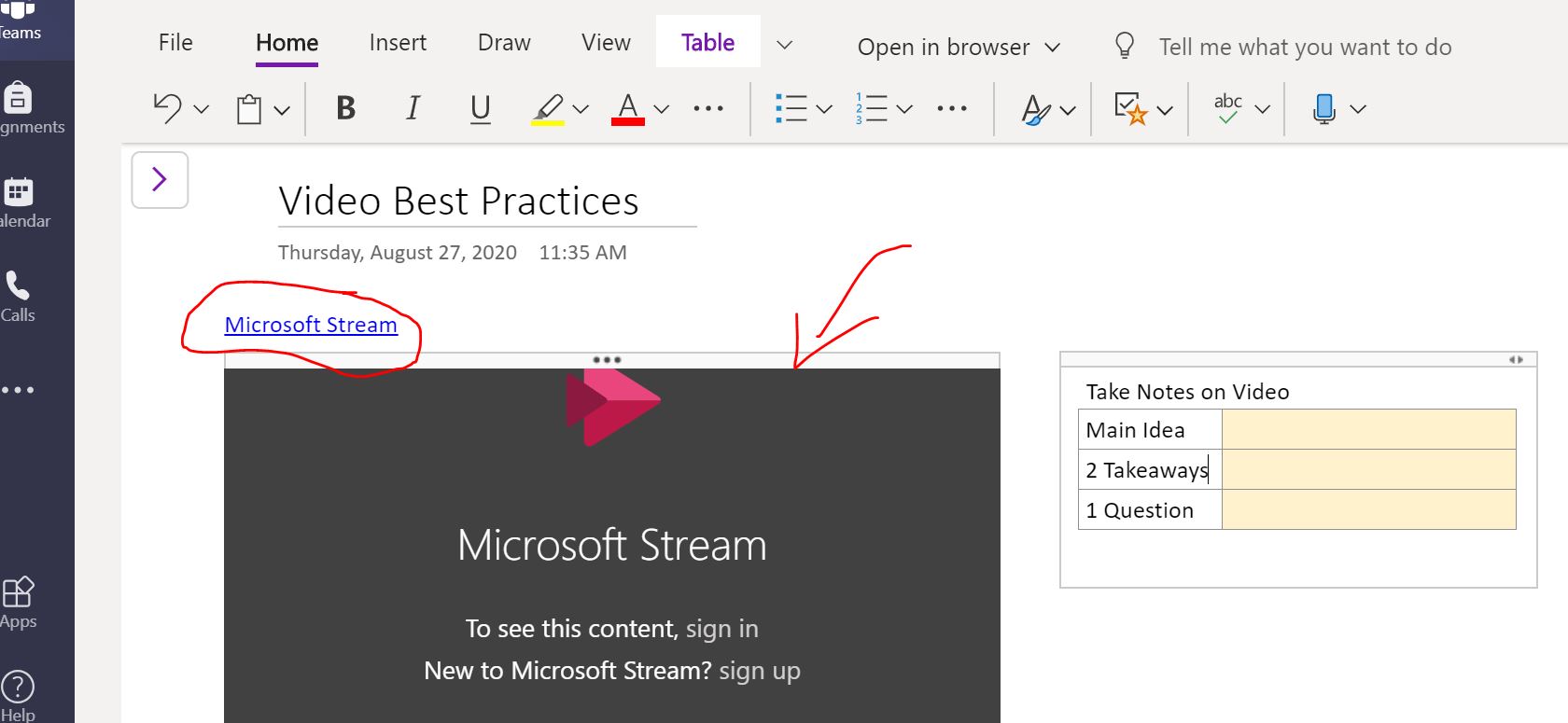This screenshot has height=723, width=1568.
Task: Open the Help icon in sidebar
Action: (18, 696)
